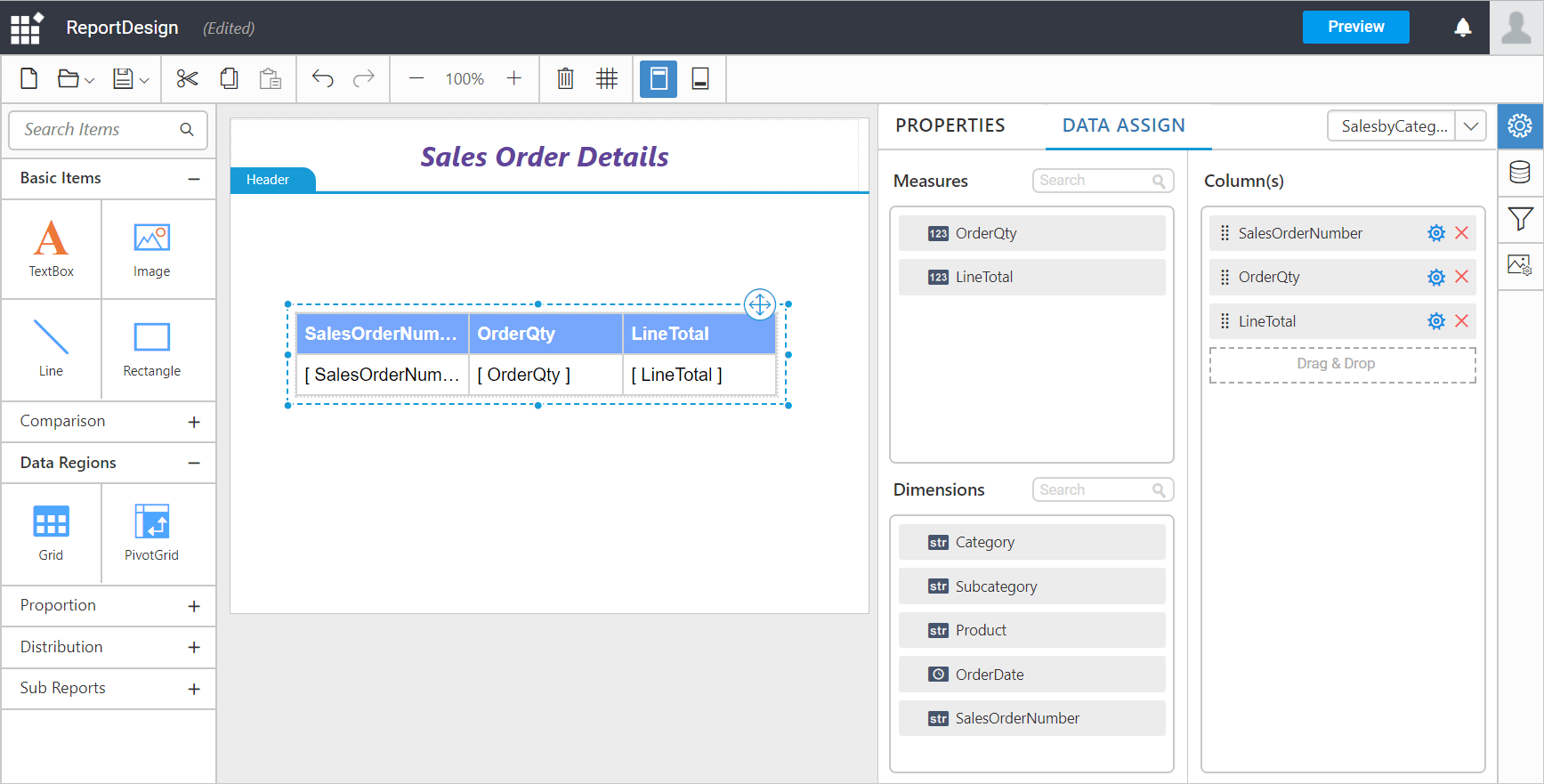Viewport: 1544px width, 784px height.
Task: Click the Undo arrow icon
Action: 322,79
